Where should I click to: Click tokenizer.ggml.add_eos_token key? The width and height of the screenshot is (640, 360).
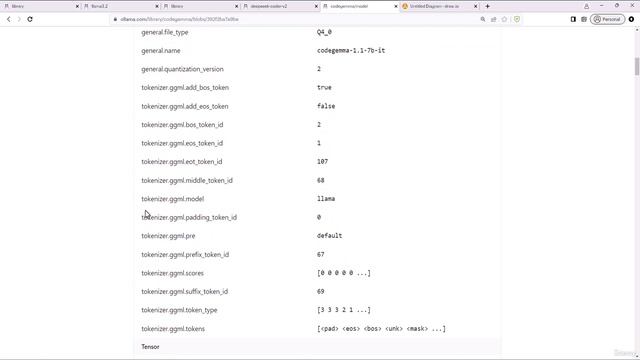click(x=185, y=106)
